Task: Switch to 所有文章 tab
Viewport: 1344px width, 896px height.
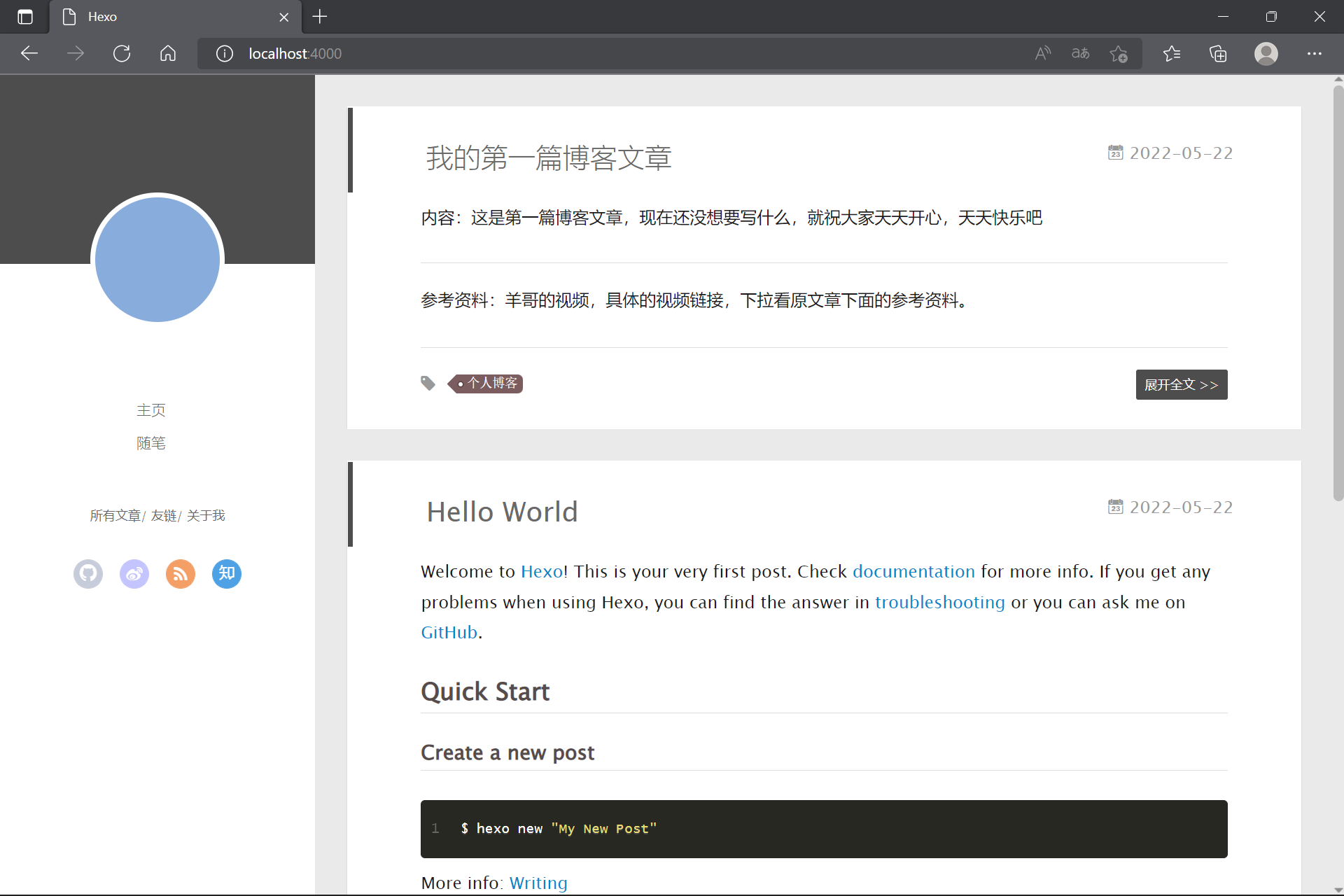Action: [x=115, y=516]
